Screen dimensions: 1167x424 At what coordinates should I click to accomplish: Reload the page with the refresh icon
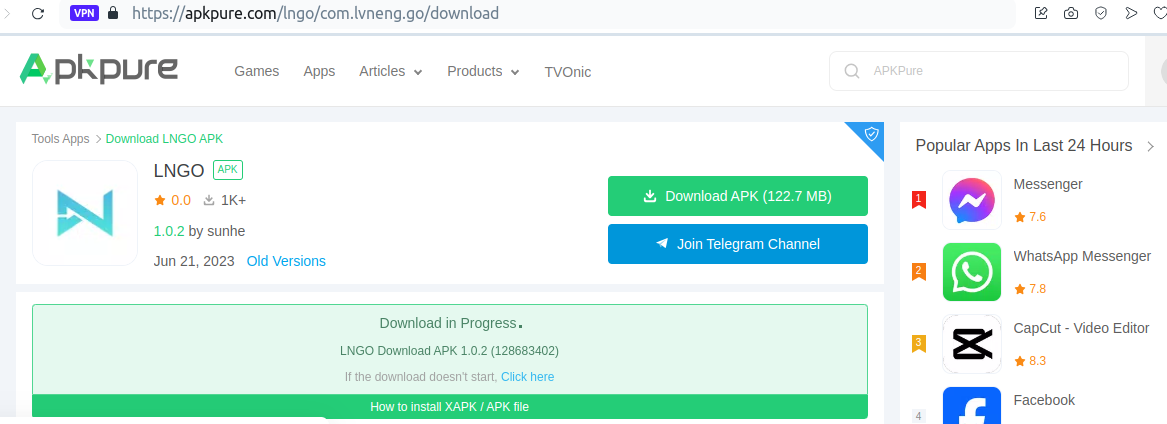38,14
